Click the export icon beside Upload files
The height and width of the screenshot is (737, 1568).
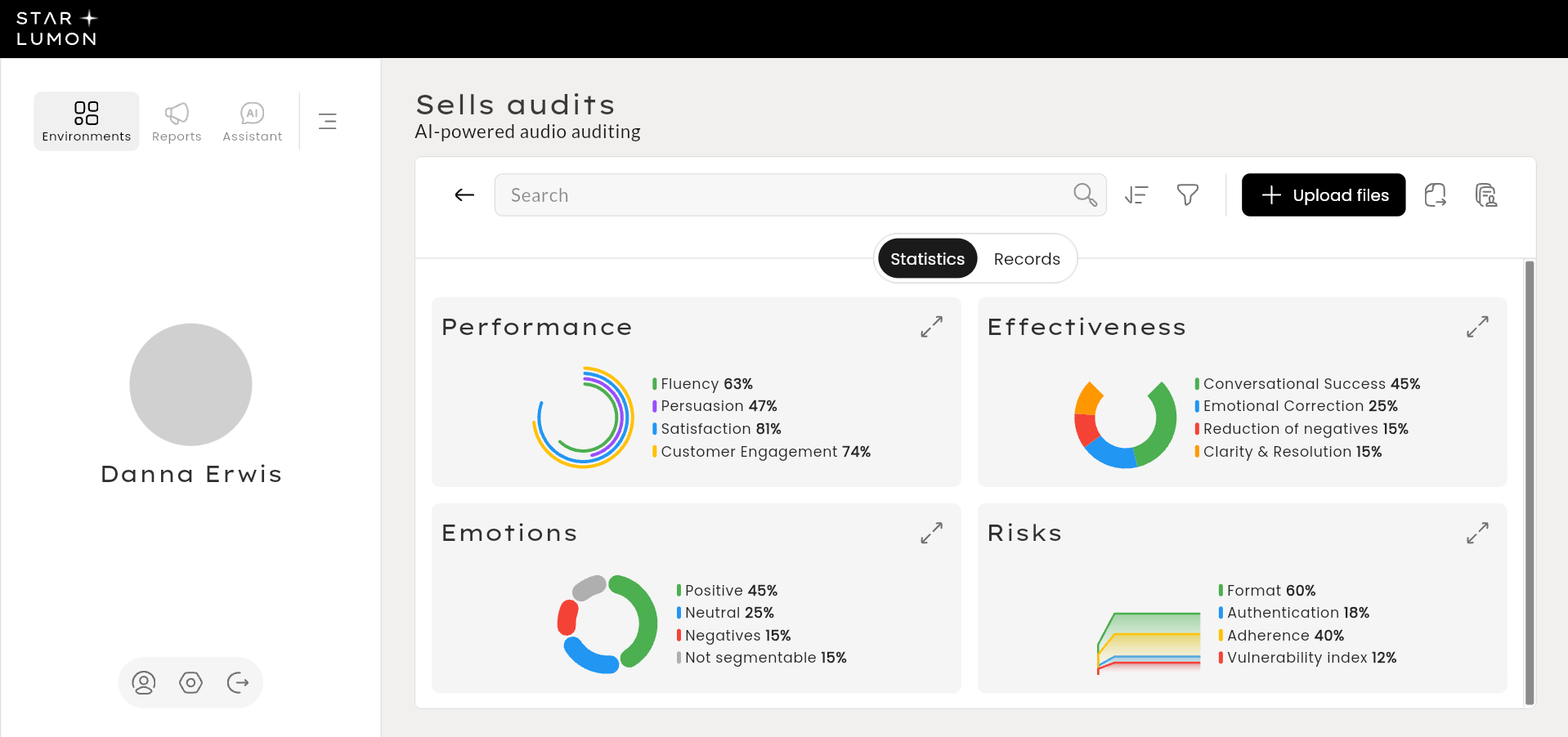pos(1435,194)
